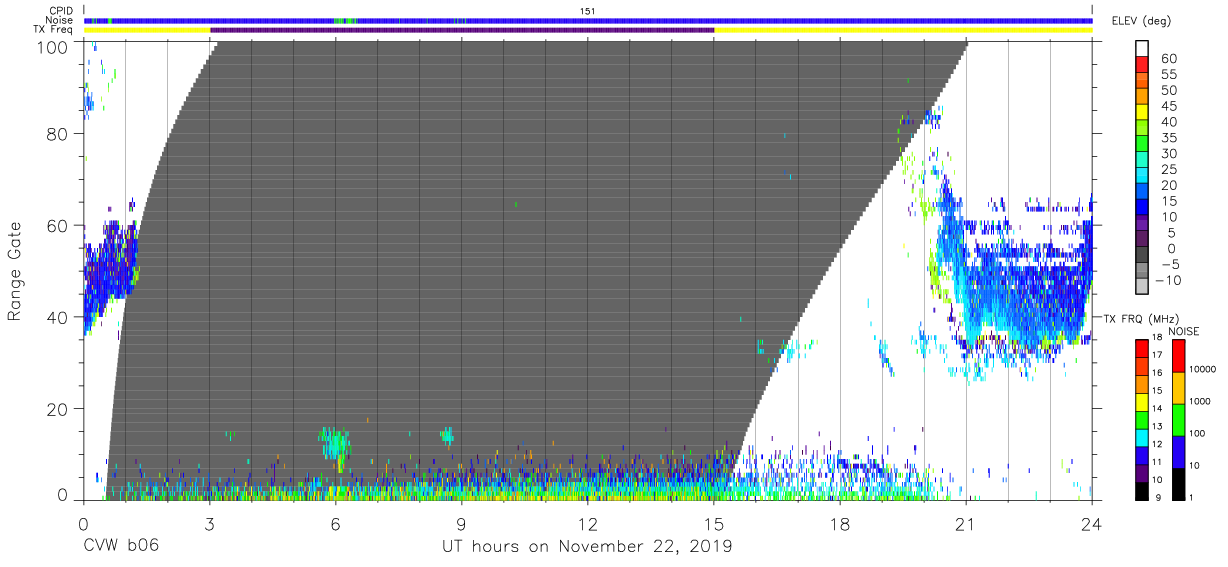Click the 'Range Gate' y-axis label
The height and width of the screenshot is (567, 1228).
[15, 271]
